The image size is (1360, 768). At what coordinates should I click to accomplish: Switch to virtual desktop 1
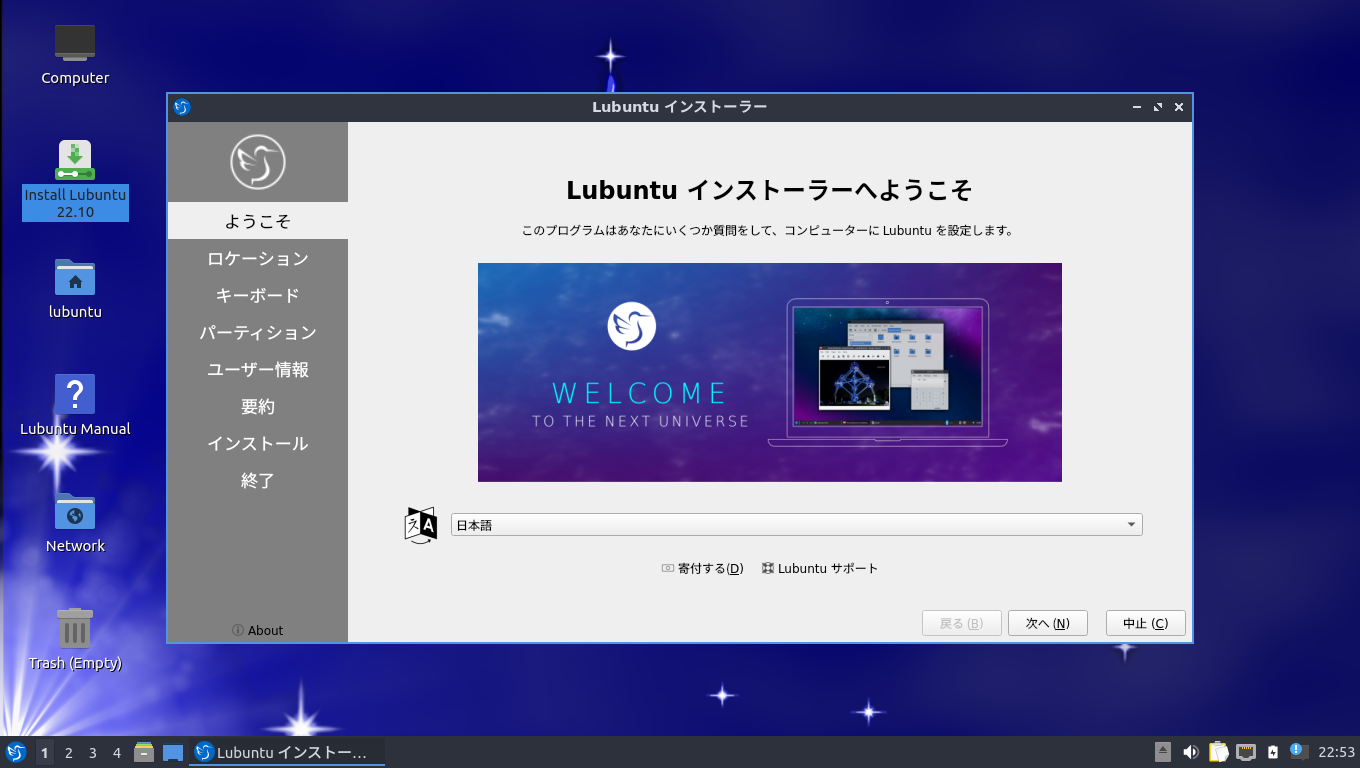[44, 753]
